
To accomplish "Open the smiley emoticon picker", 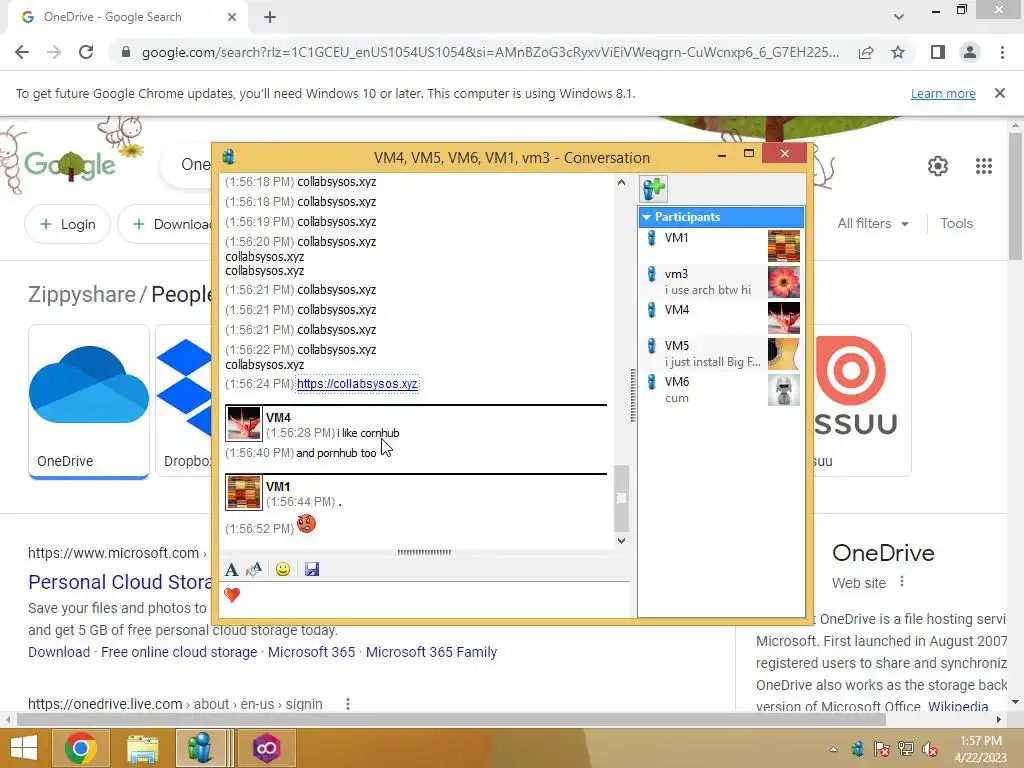I will (x=283, y=569).
